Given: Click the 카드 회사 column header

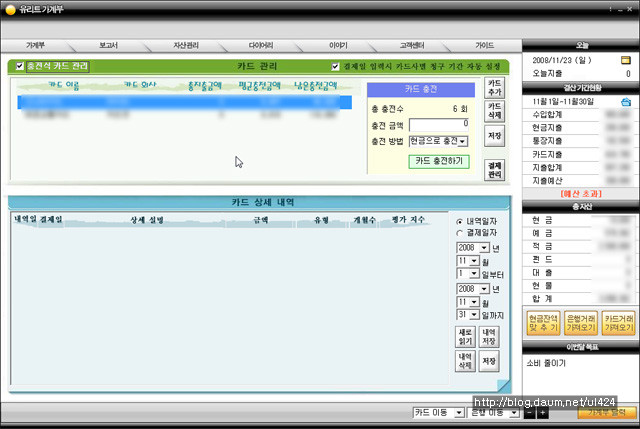Looking at the screenshot, I should pyautogui.click(x=140, y=85).
